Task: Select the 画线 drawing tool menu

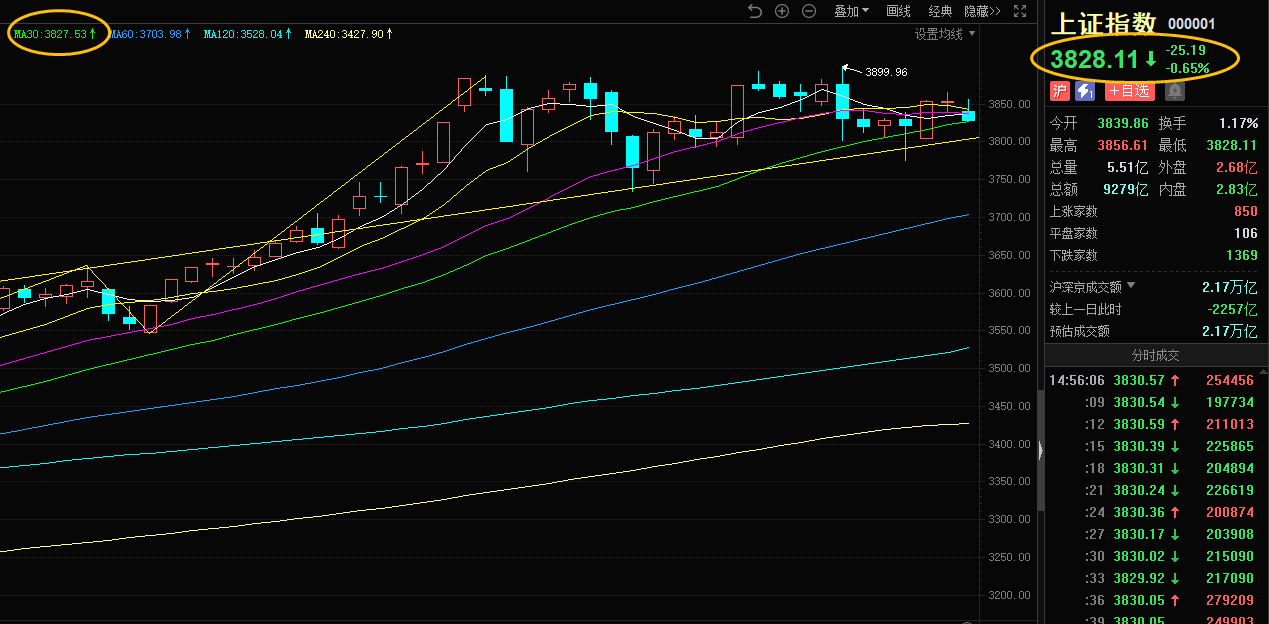Action: pos(899,11)
